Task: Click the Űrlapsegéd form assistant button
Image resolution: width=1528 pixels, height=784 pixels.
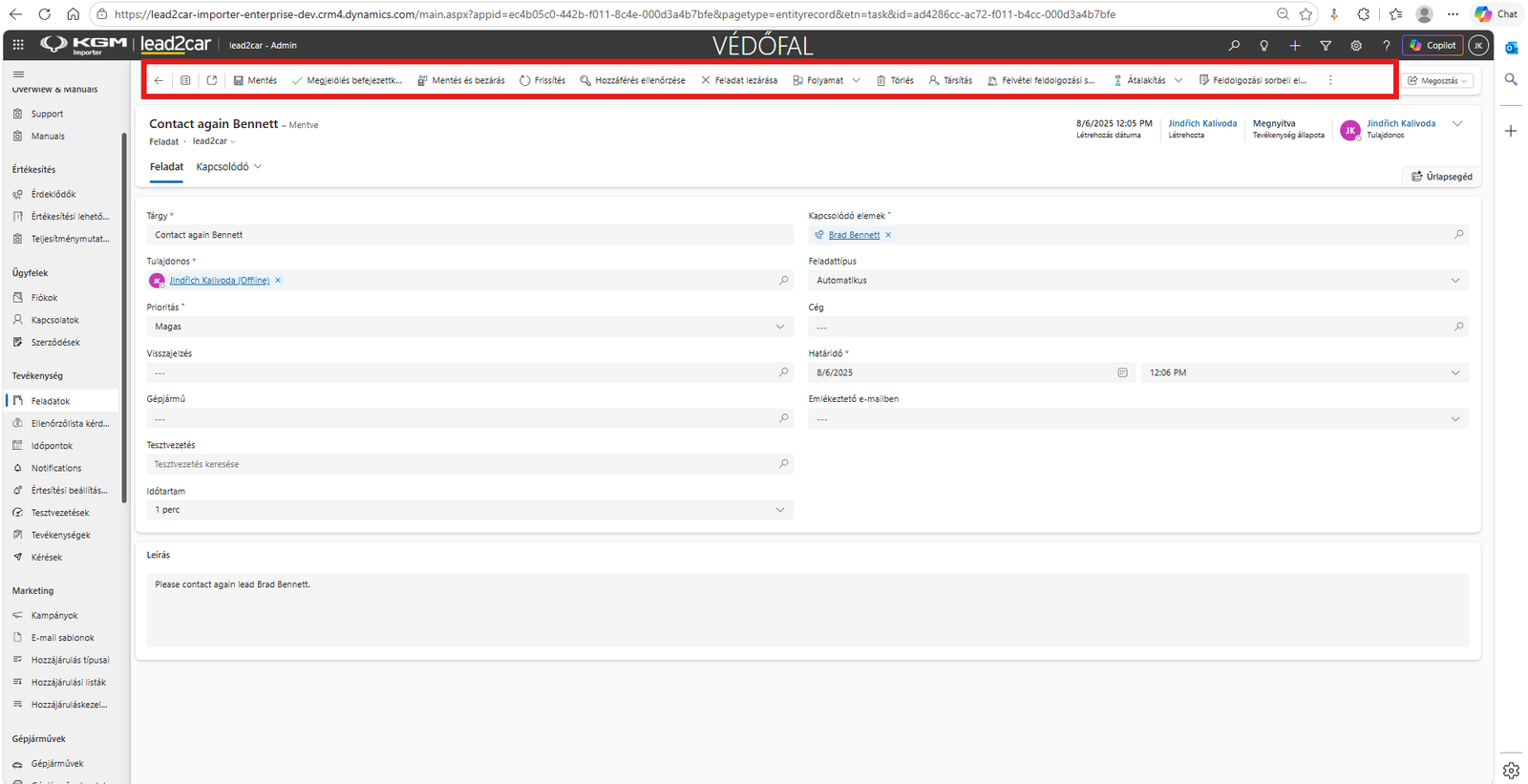Action: [x=1442, y=177]
